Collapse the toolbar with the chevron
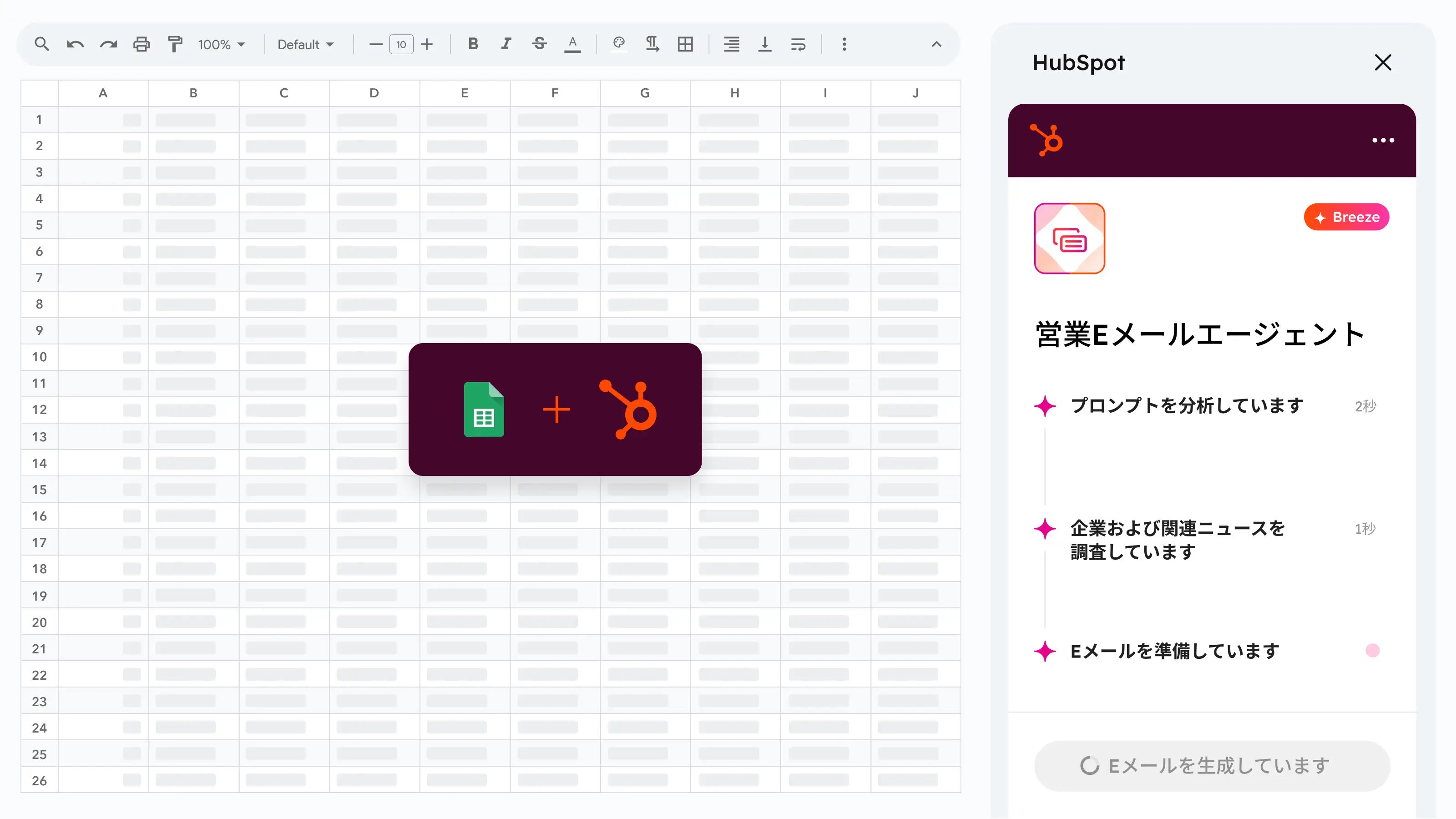The width and height of the screenshot is (1456, 819). pos(936,44)
